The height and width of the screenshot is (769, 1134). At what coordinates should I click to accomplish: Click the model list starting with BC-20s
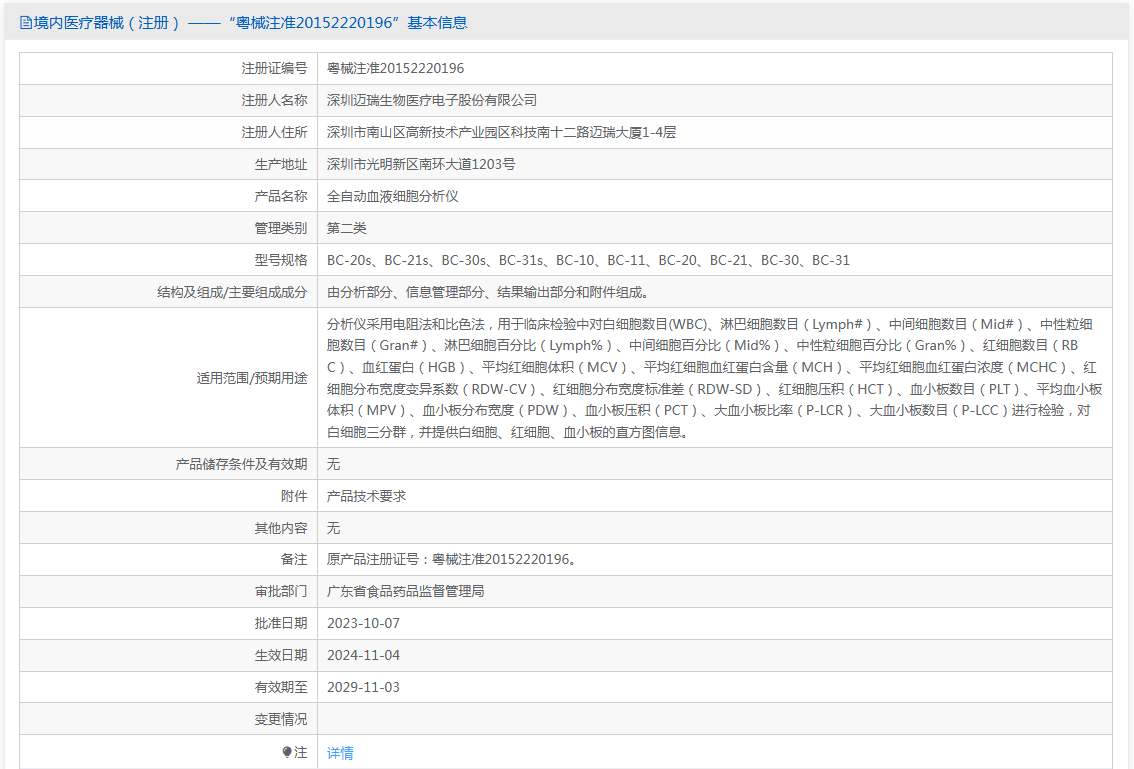(588, 260)
